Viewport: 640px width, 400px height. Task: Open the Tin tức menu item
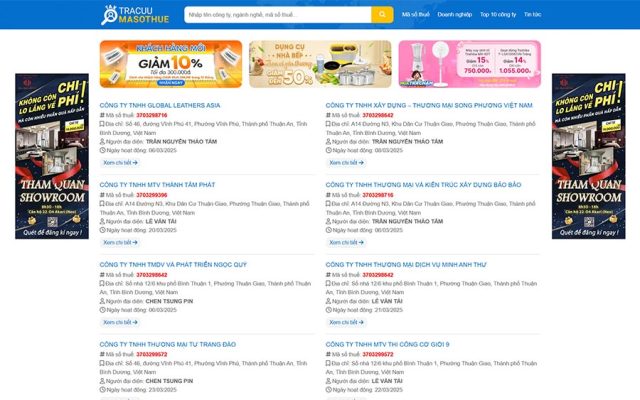click(532, 14)
